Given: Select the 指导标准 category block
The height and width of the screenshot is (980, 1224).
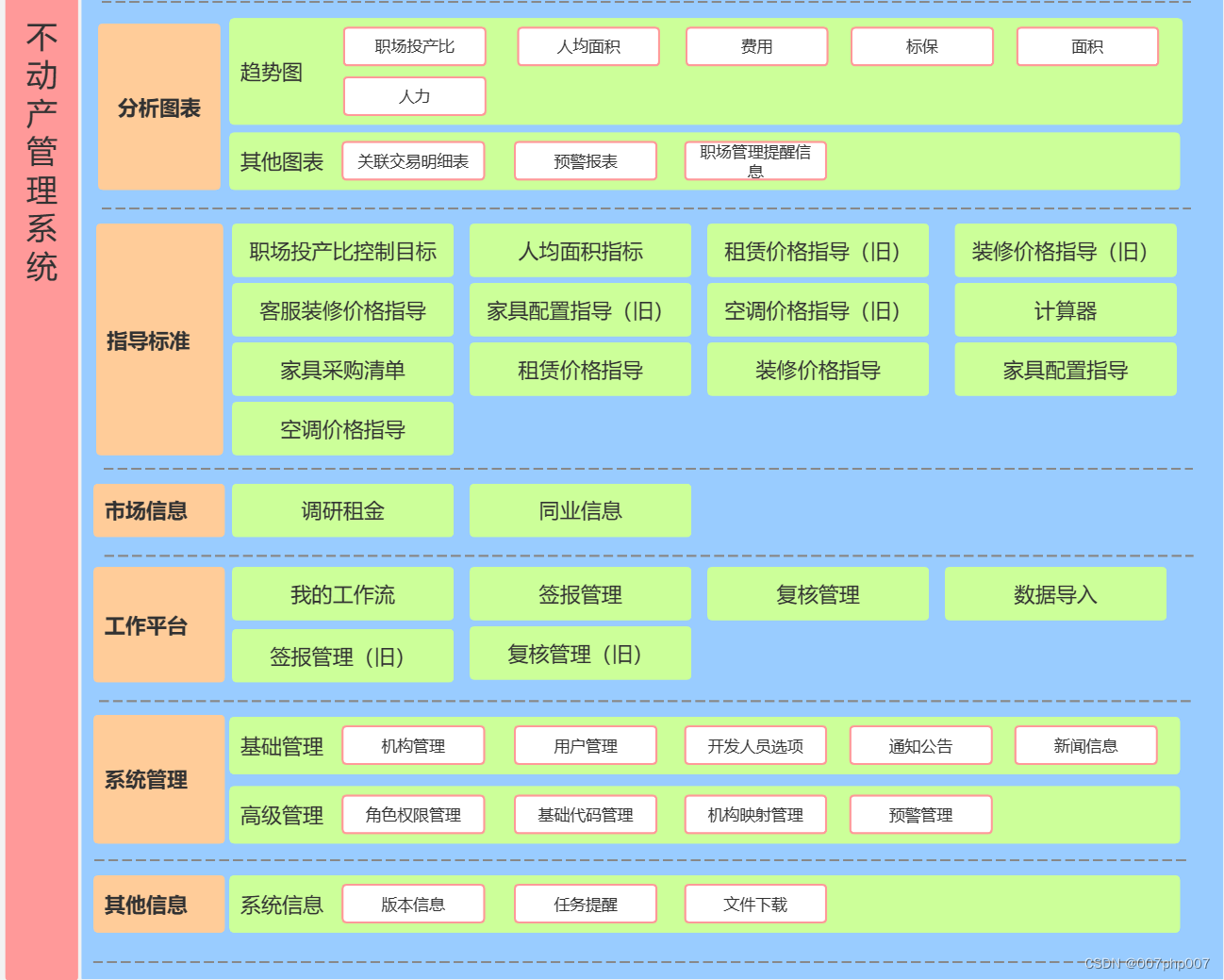Looking at the screenshot, I should 159,340.
